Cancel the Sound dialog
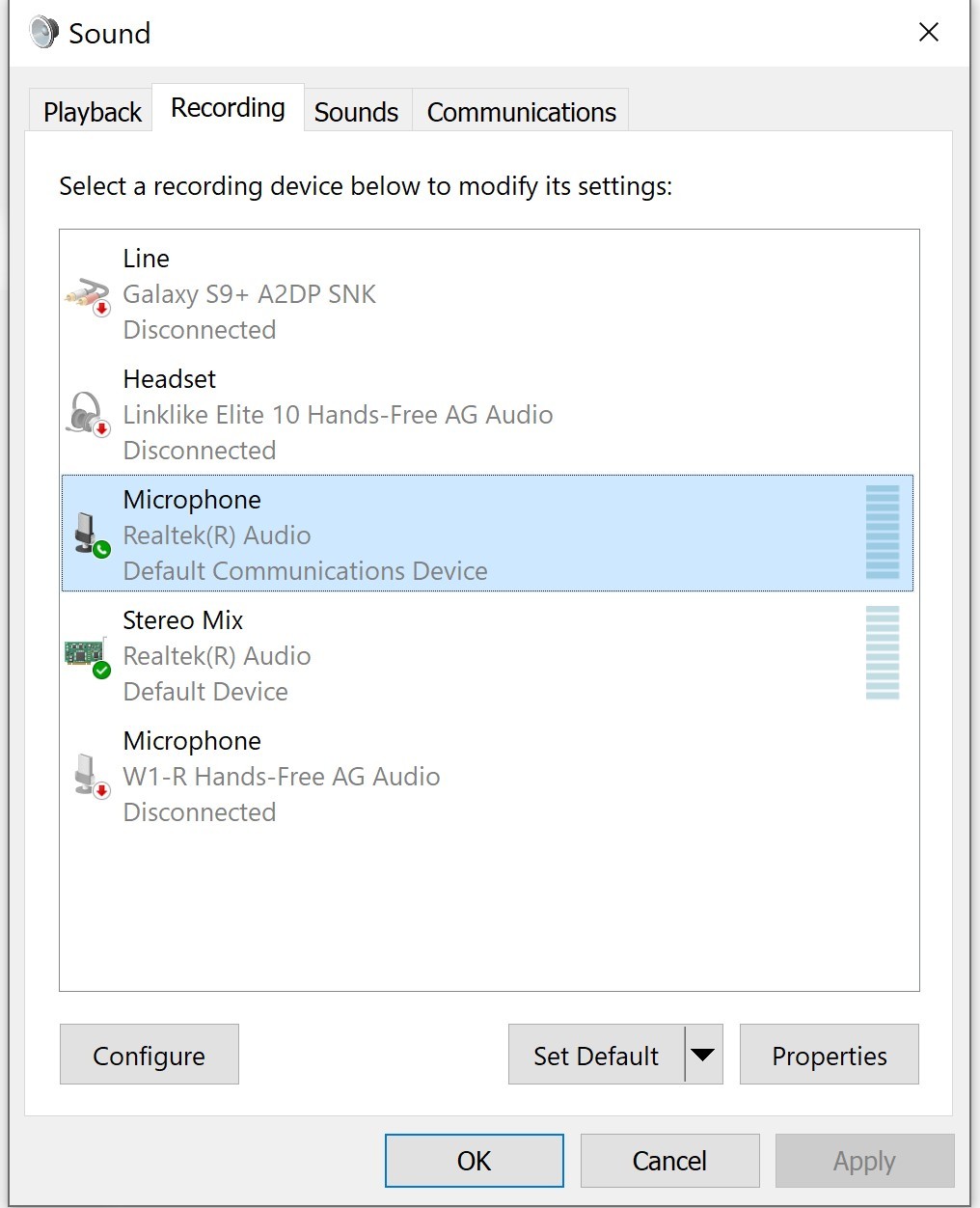The height and width of the screenshot is (1208, 980). (669, 1160)
